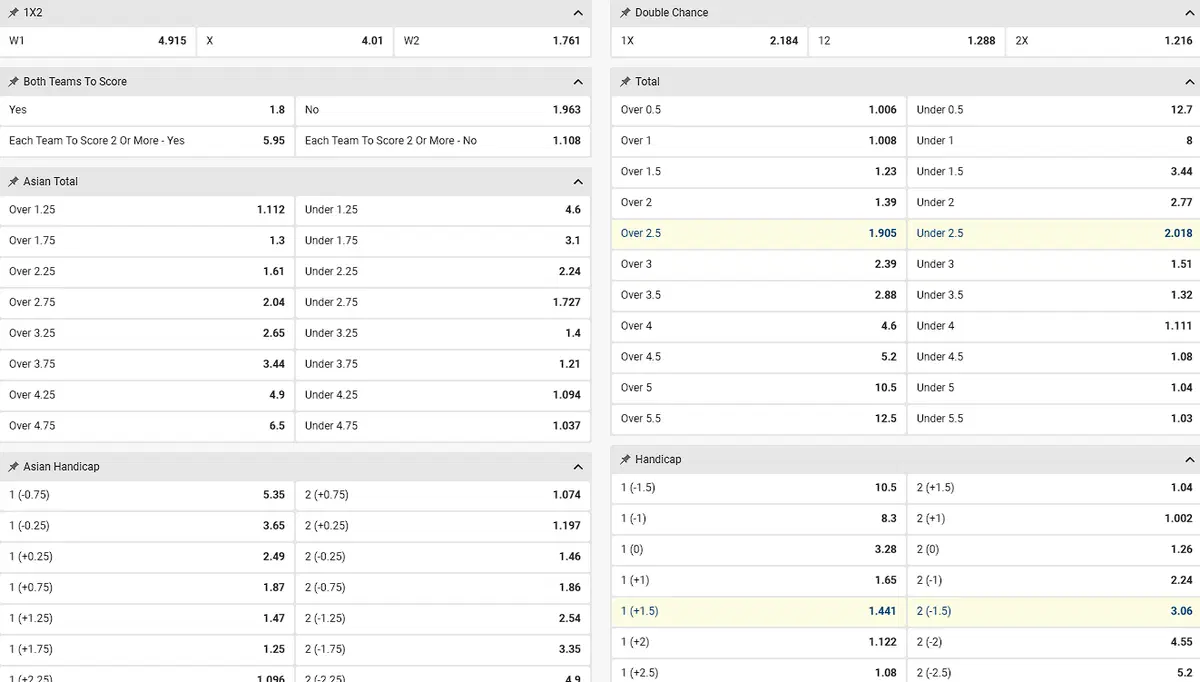Collapse the 1X2 section

point(578,13)
